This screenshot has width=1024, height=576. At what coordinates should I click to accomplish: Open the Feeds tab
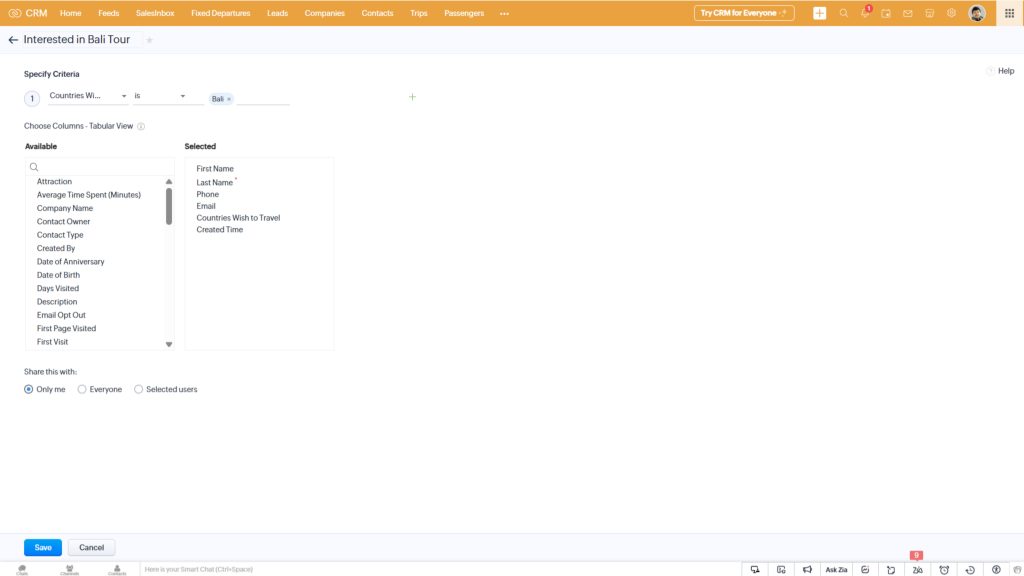108,13
